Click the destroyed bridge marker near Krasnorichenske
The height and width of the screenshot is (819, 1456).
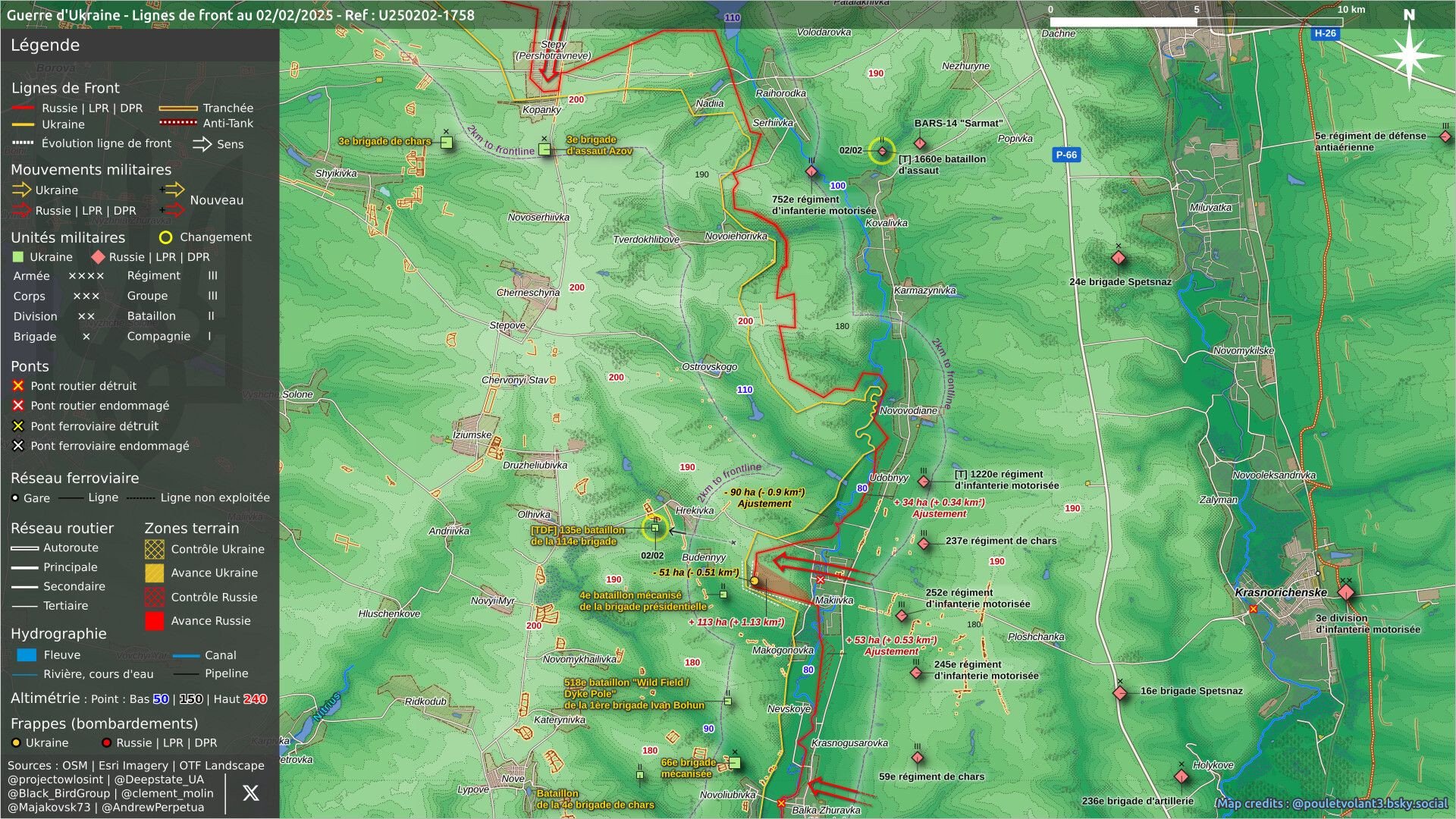(x=1253, y=609)
